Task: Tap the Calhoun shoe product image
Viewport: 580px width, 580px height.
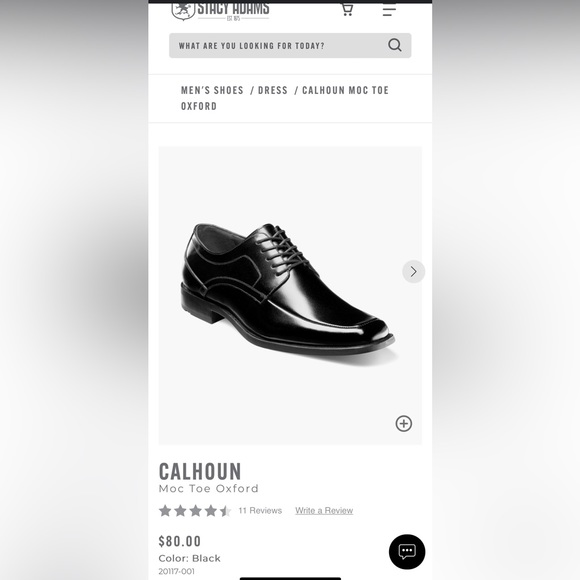Action: 290,296
